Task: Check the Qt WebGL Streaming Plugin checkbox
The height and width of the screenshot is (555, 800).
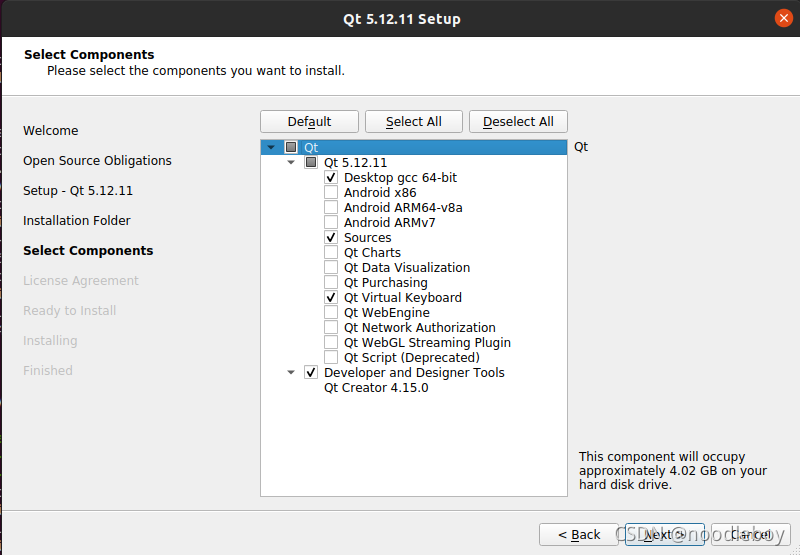Action: [331, 342]
